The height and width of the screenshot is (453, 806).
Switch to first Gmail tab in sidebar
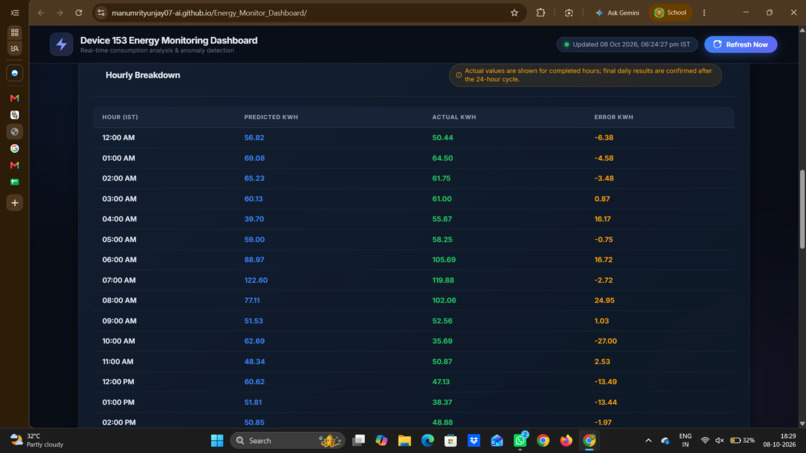pos(15,98)
